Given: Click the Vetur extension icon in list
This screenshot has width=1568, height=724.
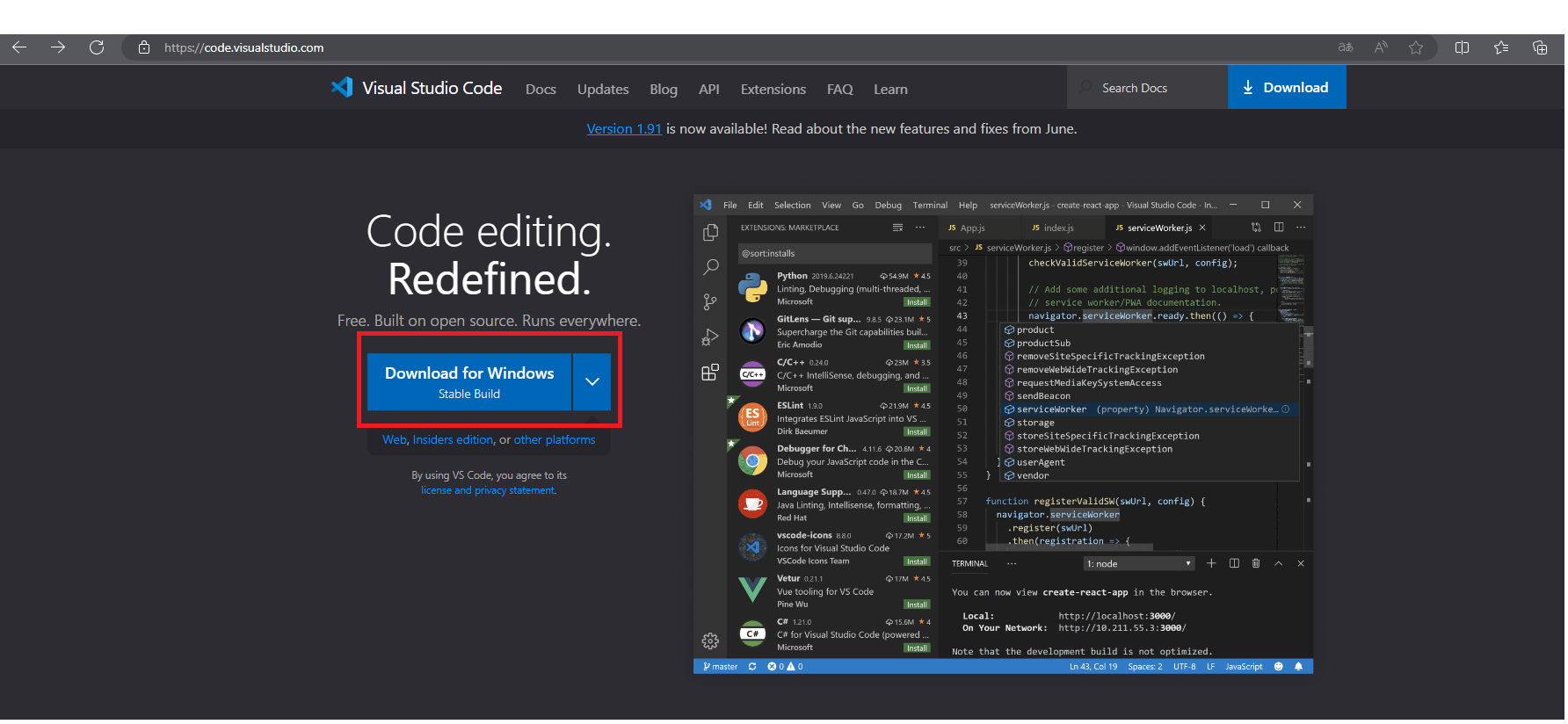Looking at the screenshot, I should (752, 590).
